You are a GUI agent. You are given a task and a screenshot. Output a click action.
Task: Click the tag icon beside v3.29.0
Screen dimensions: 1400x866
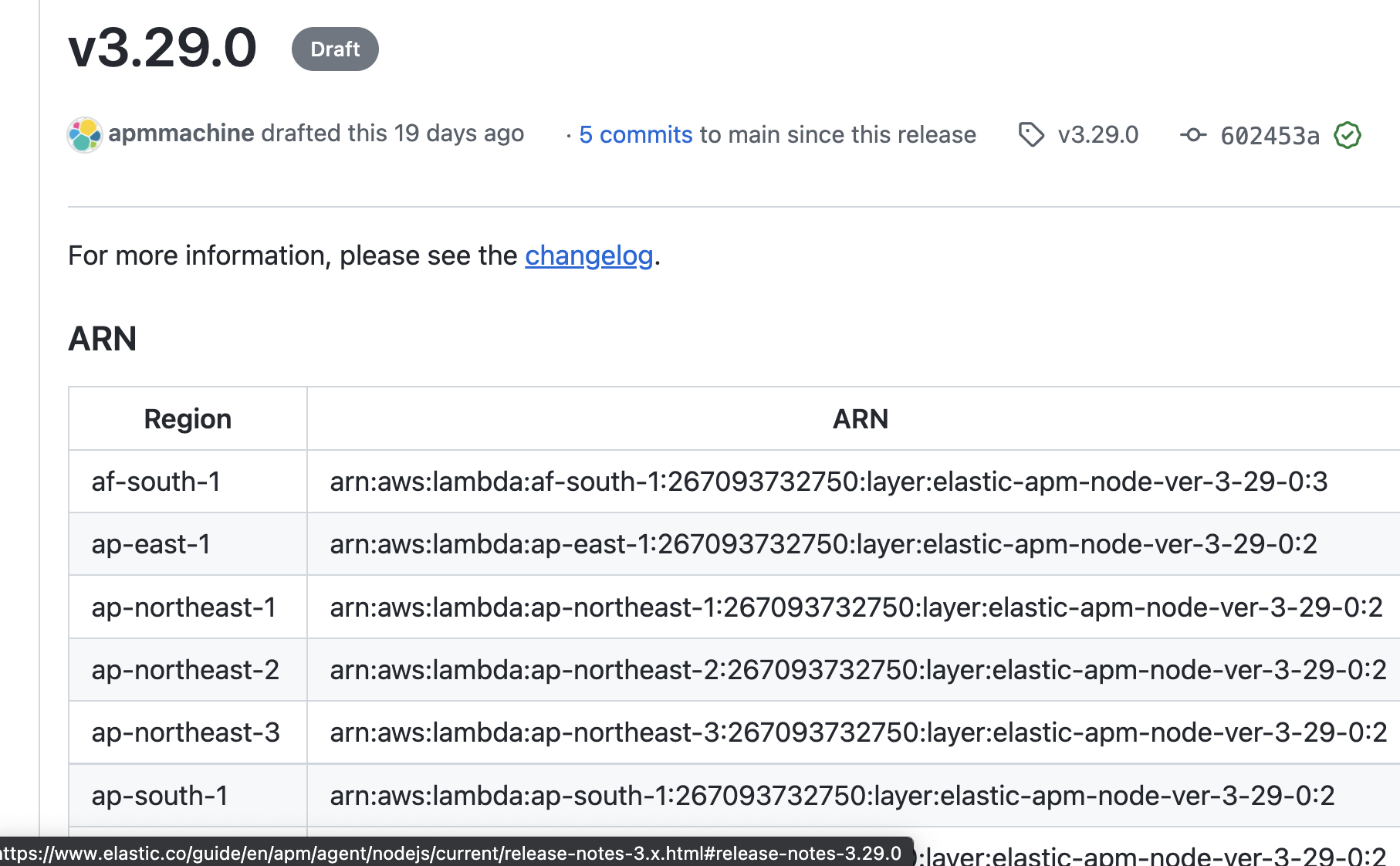1031,135
